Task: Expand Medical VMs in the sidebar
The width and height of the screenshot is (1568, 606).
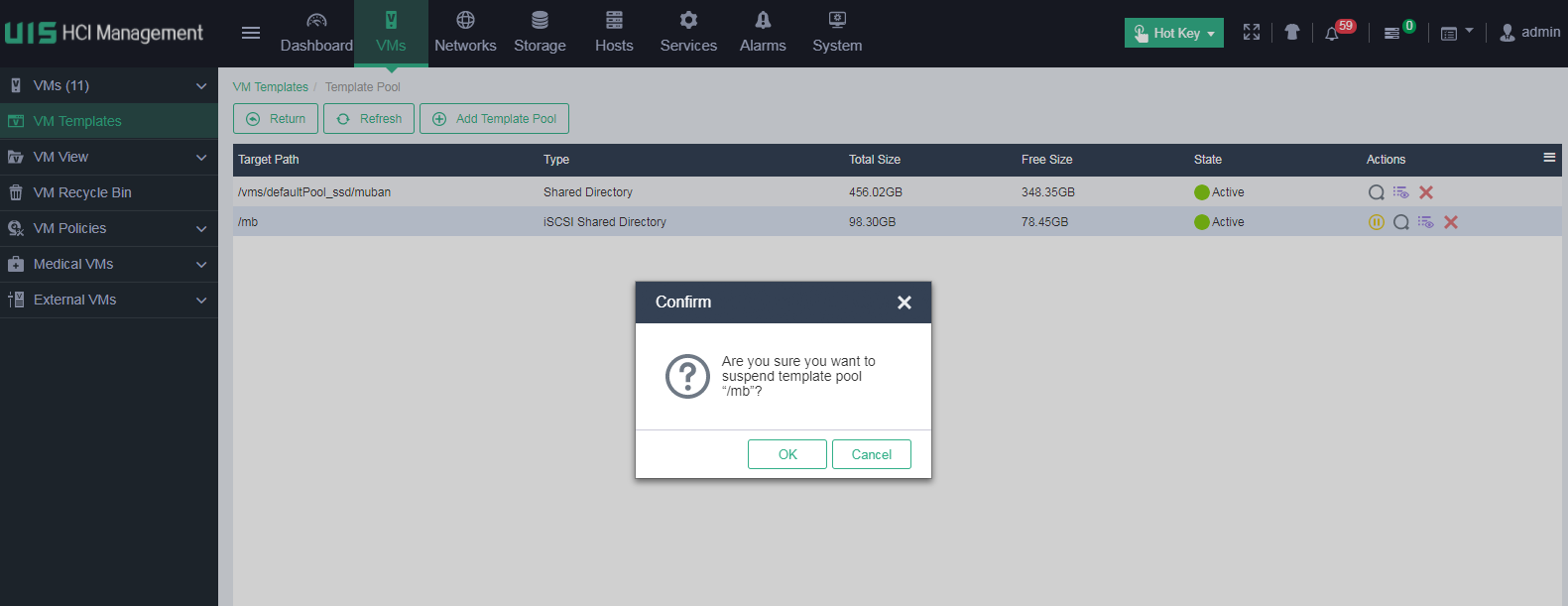Action: 109,264
